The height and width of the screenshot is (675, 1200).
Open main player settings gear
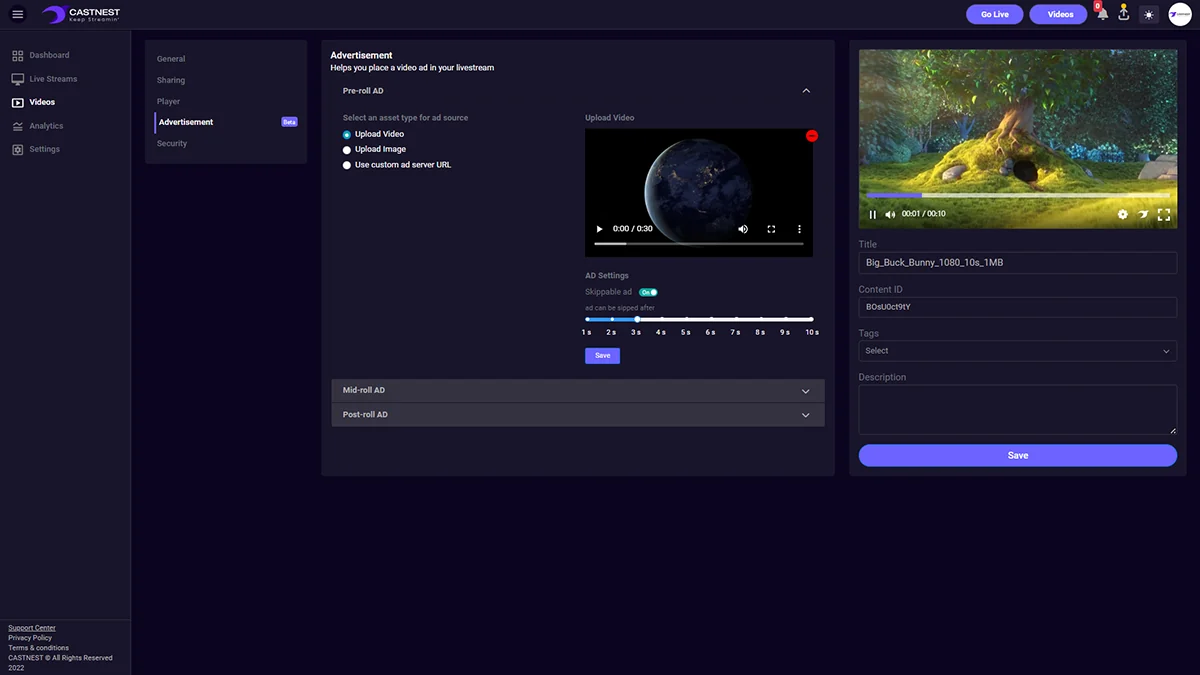[1122, 214]
